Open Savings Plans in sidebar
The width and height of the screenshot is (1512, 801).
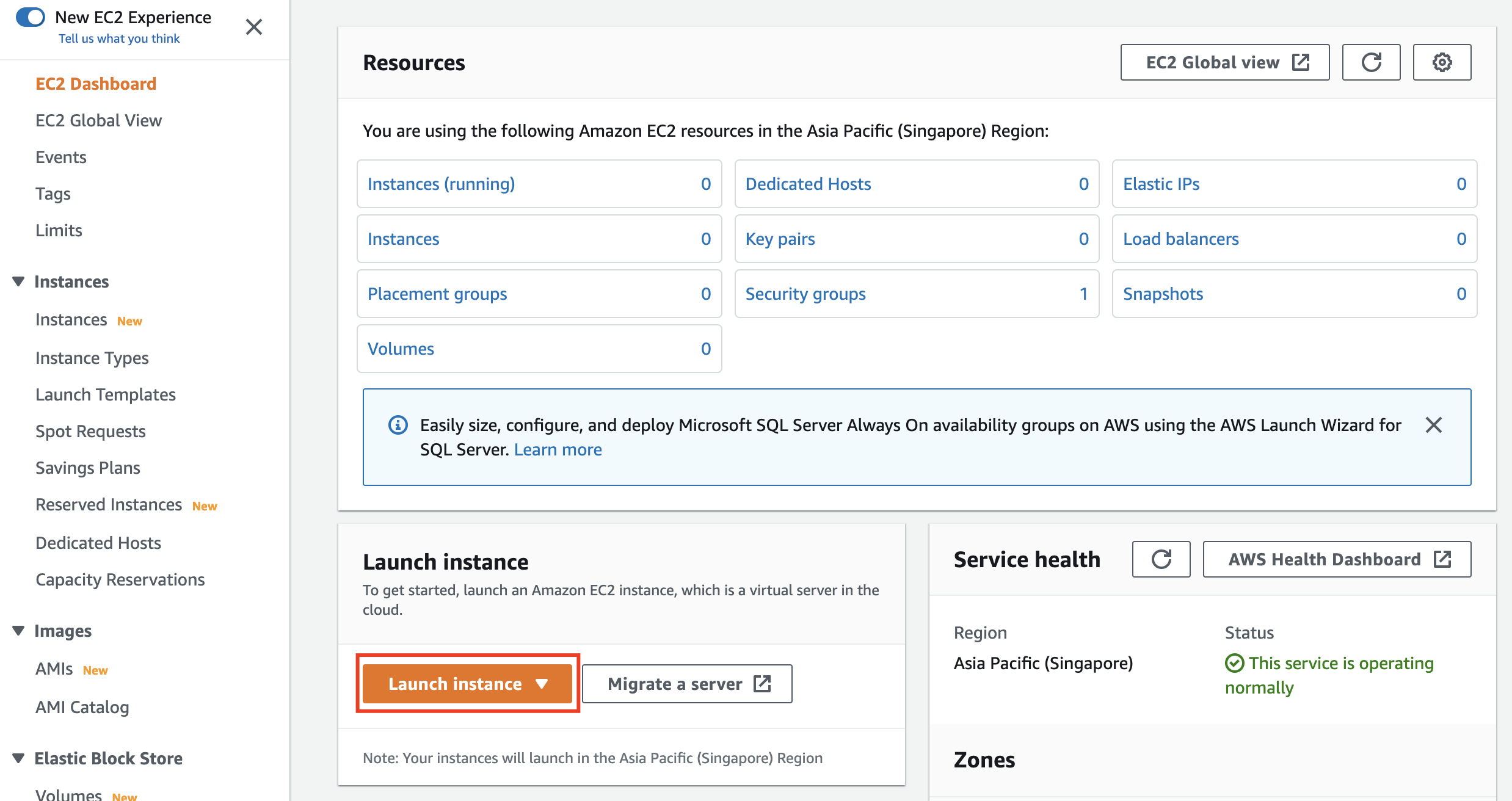click(x=88, y=468)
